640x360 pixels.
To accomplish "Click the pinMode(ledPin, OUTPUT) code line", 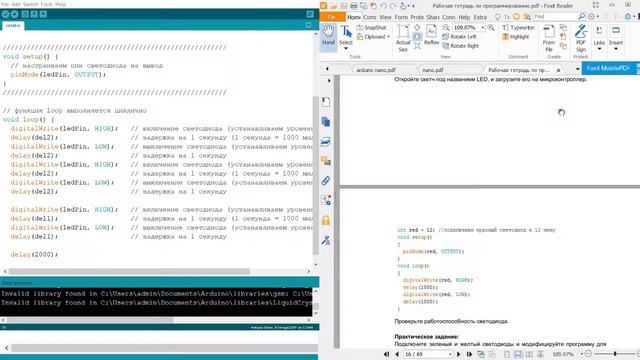I will tap(58, 75).
